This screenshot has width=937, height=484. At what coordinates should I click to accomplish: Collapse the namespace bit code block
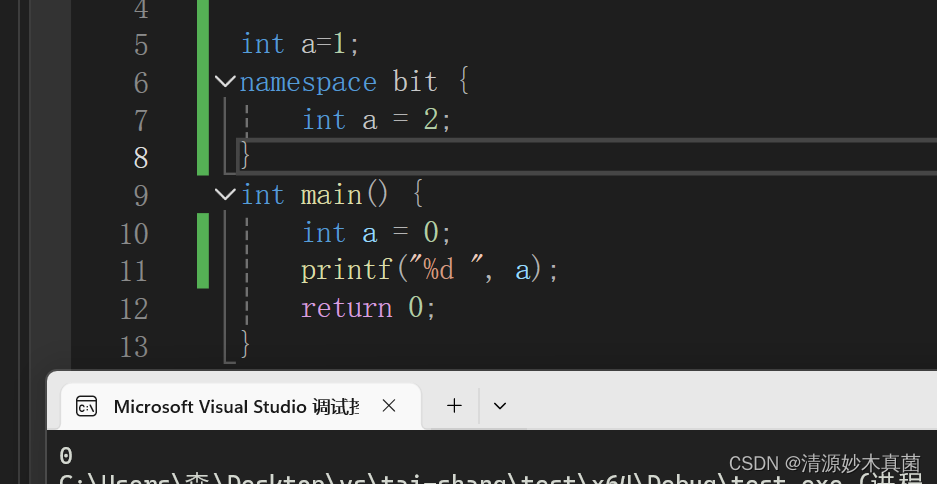pyautogui.click(x=225, y=81)
